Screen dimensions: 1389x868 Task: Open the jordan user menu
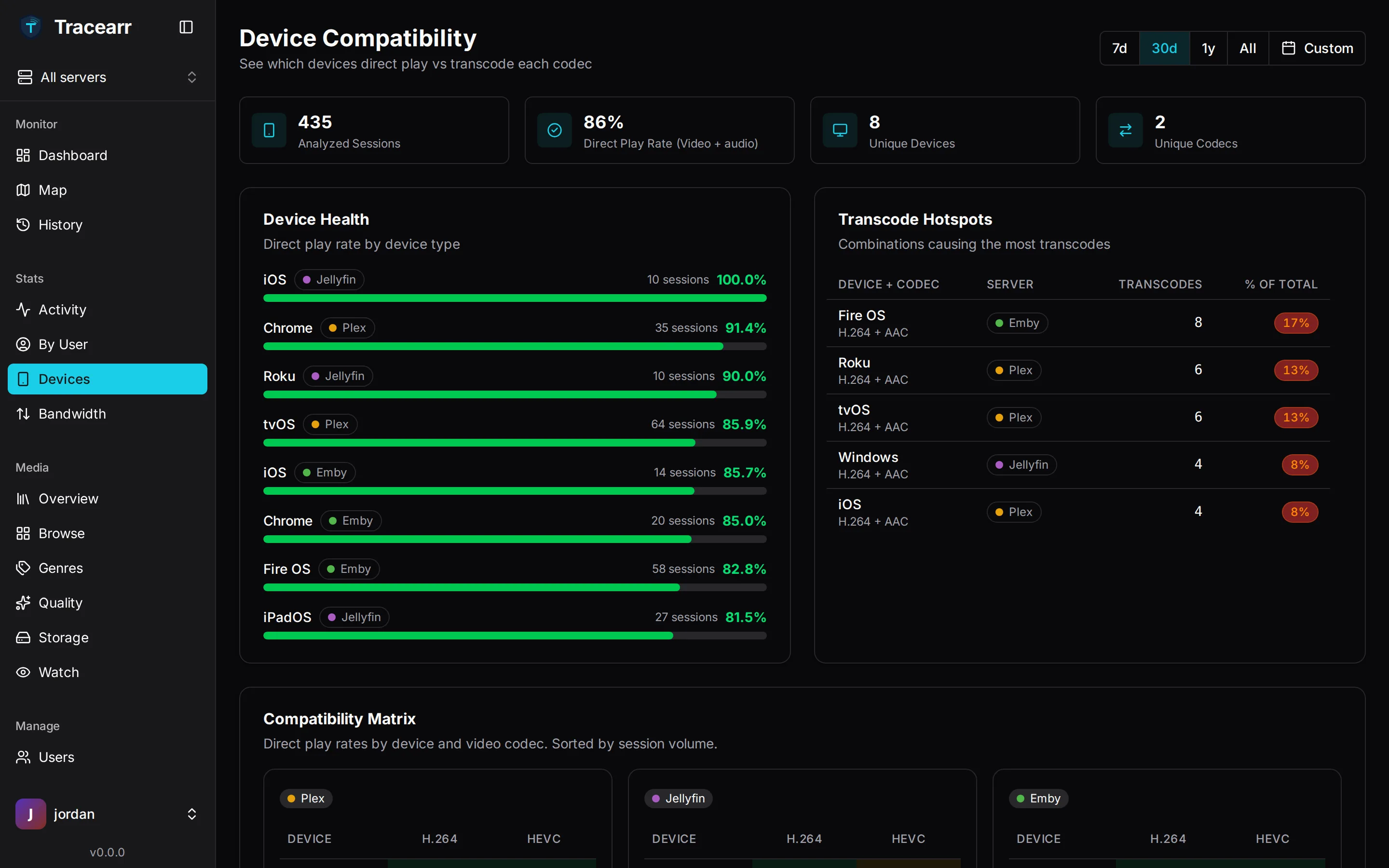(x=108, y=814)
